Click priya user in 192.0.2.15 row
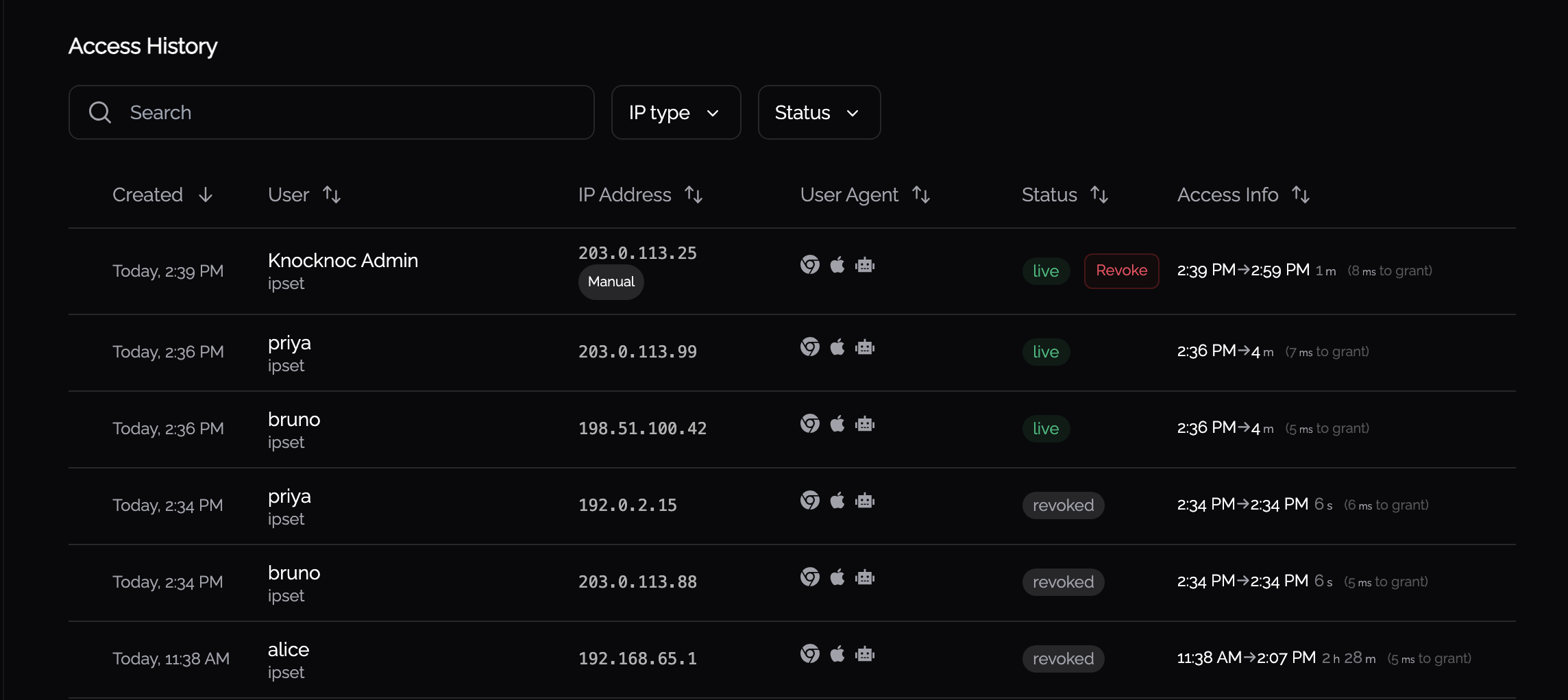This screenshot has width=1568, height=700. pyautogui.click(x=289, y=497)
